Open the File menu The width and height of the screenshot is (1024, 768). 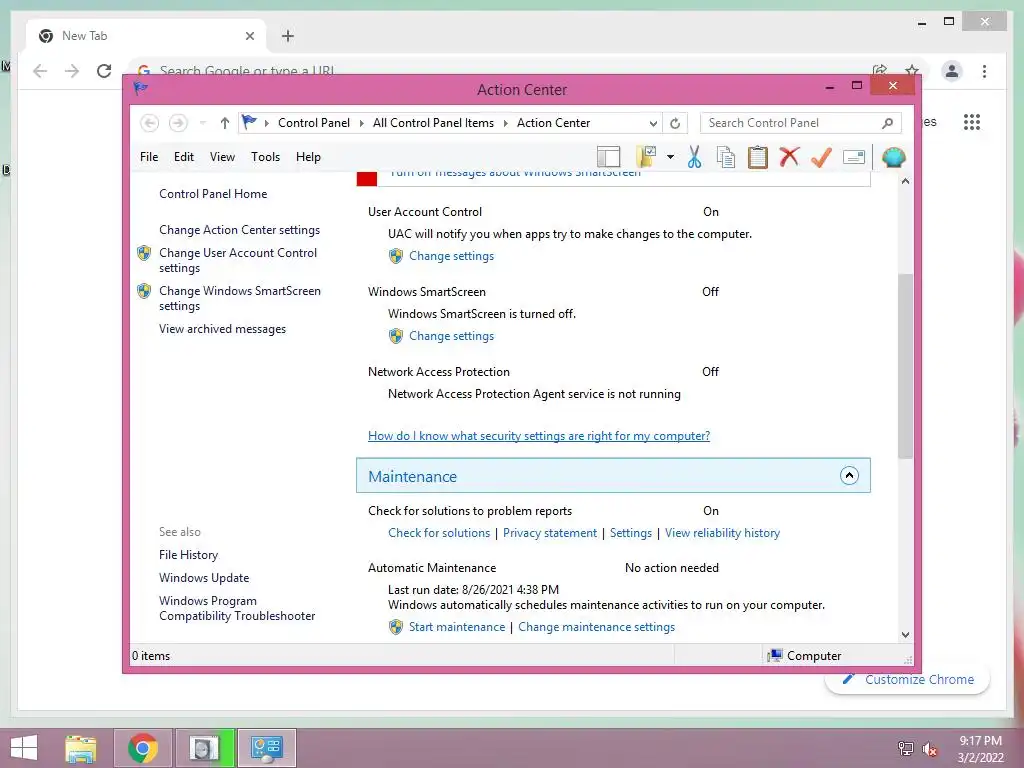149,157
